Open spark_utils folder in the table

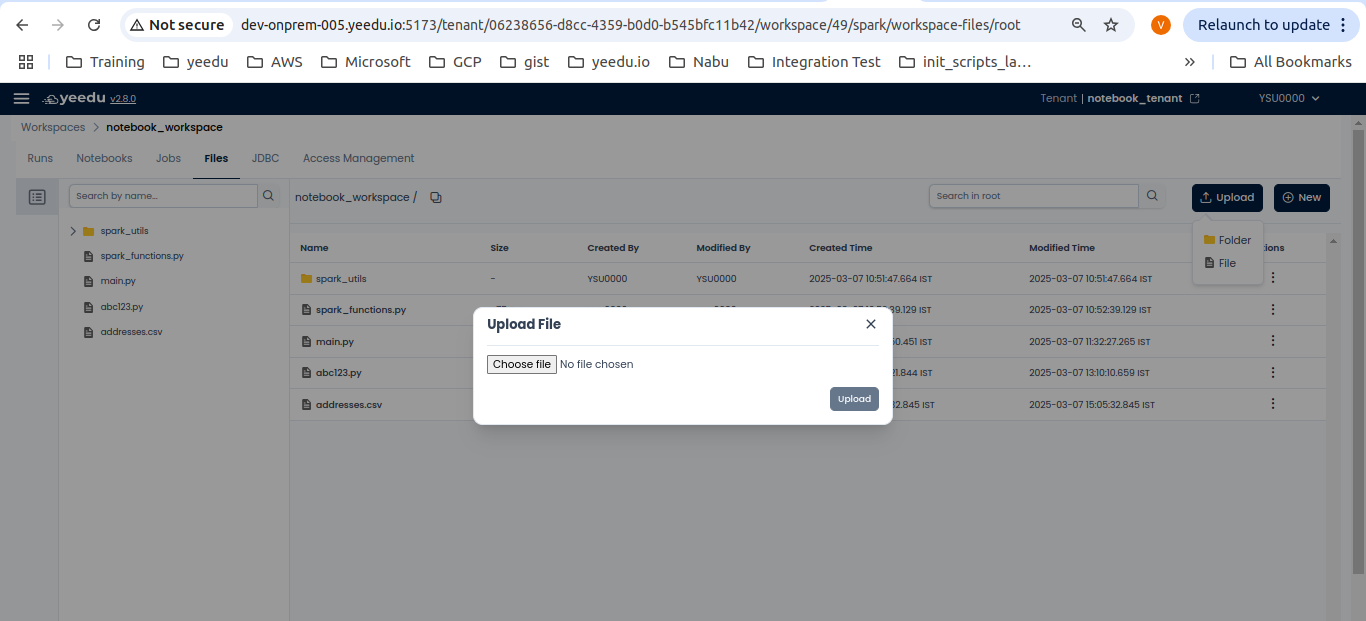tap(341, 279)
